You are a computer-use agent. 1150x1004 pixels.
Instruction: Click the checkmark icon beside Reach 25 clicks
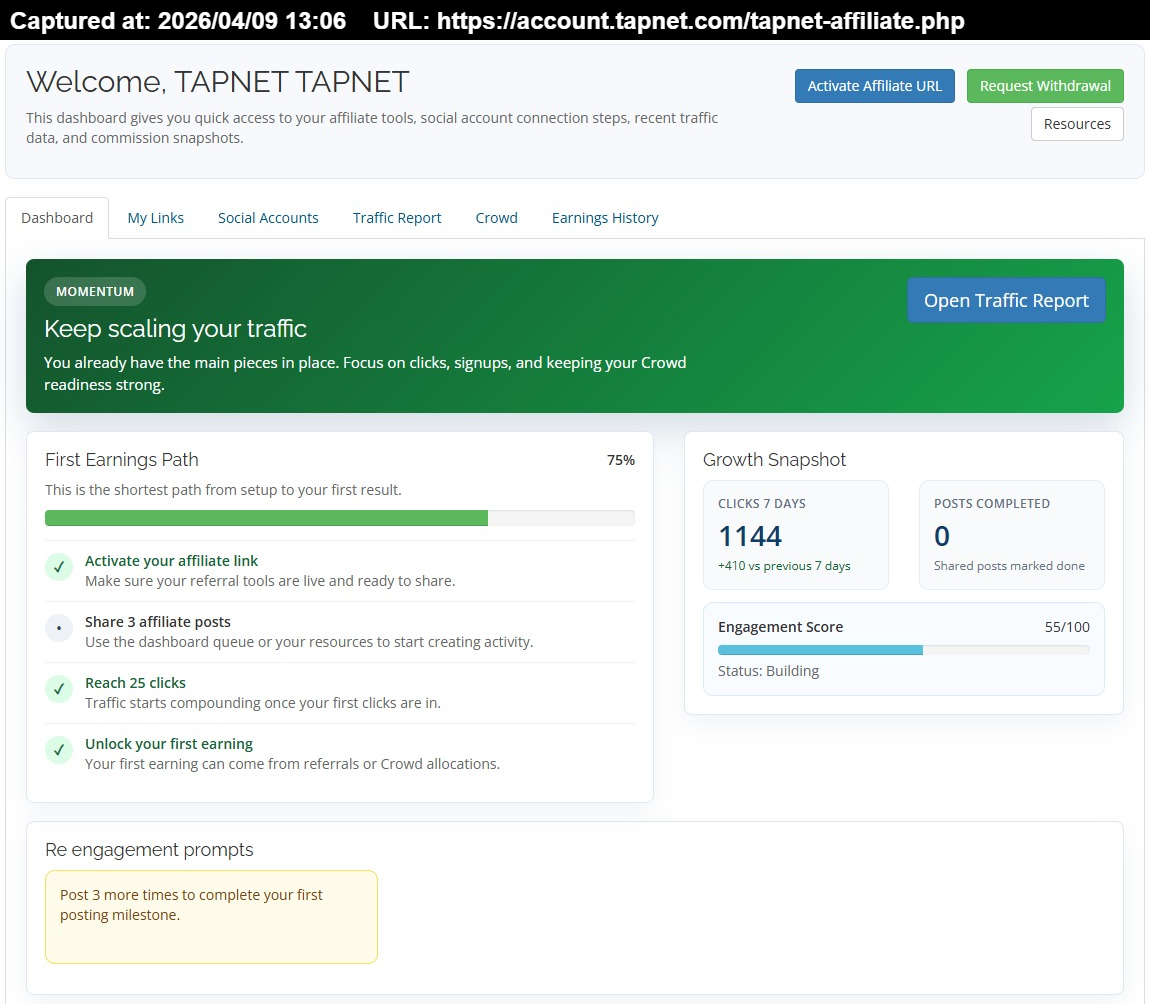(x=59, y=689)
